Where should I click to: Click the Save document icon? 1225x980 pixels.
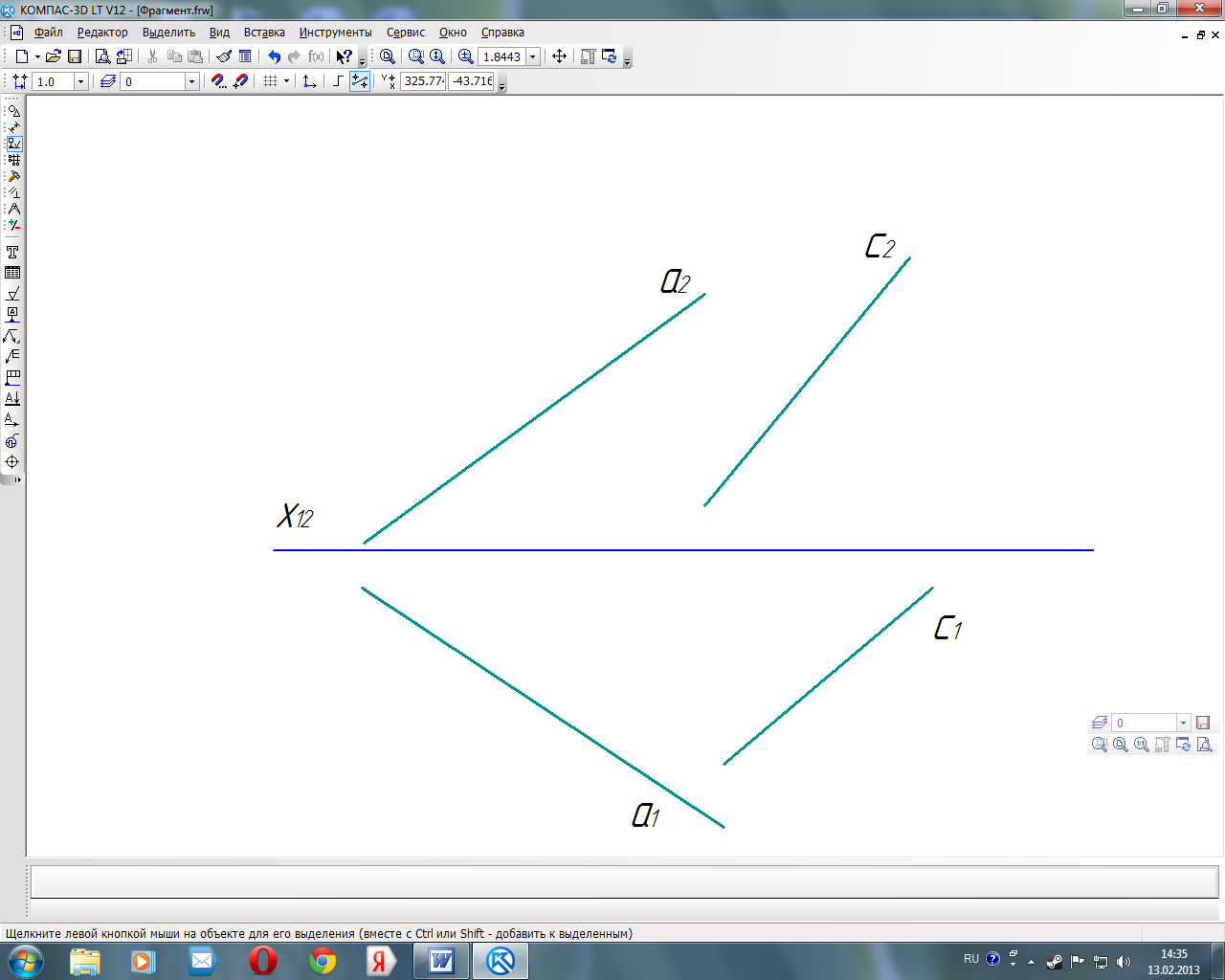click(75, 56)
